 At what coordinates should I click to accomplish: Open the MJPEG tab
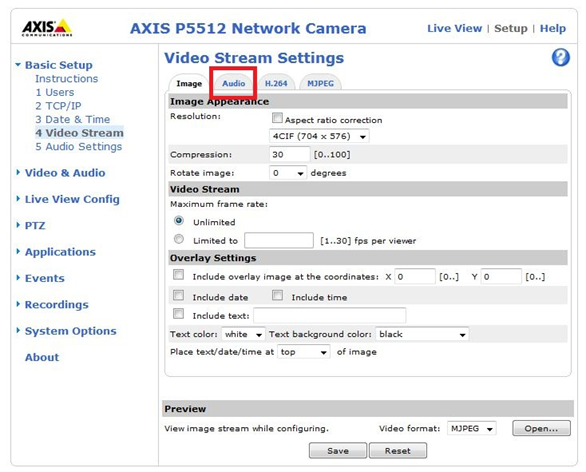[x=320, y=83]
